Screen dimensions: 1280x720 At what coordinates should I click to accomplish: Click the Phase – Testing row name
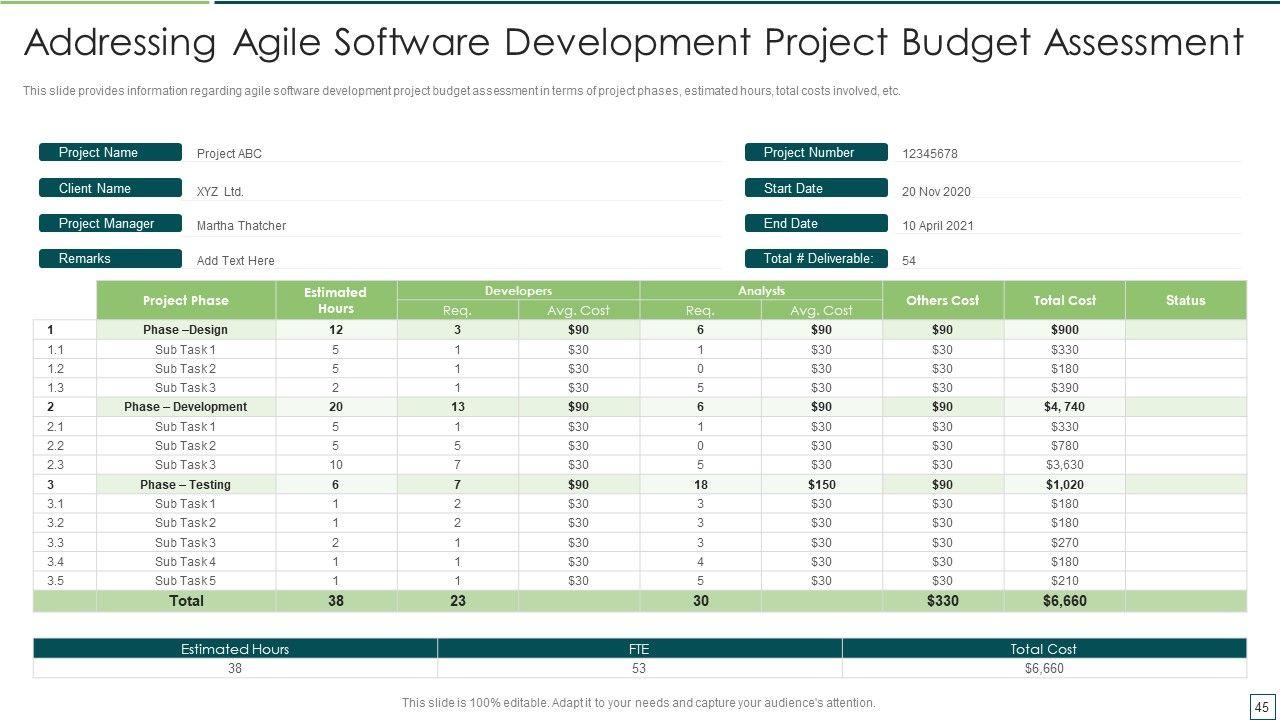coord(186,485)
